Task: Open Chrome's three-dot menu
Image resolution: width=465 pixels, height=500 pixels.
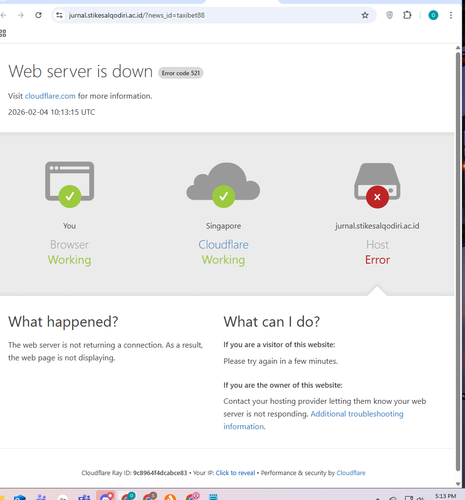Action: tap(451, 15)
